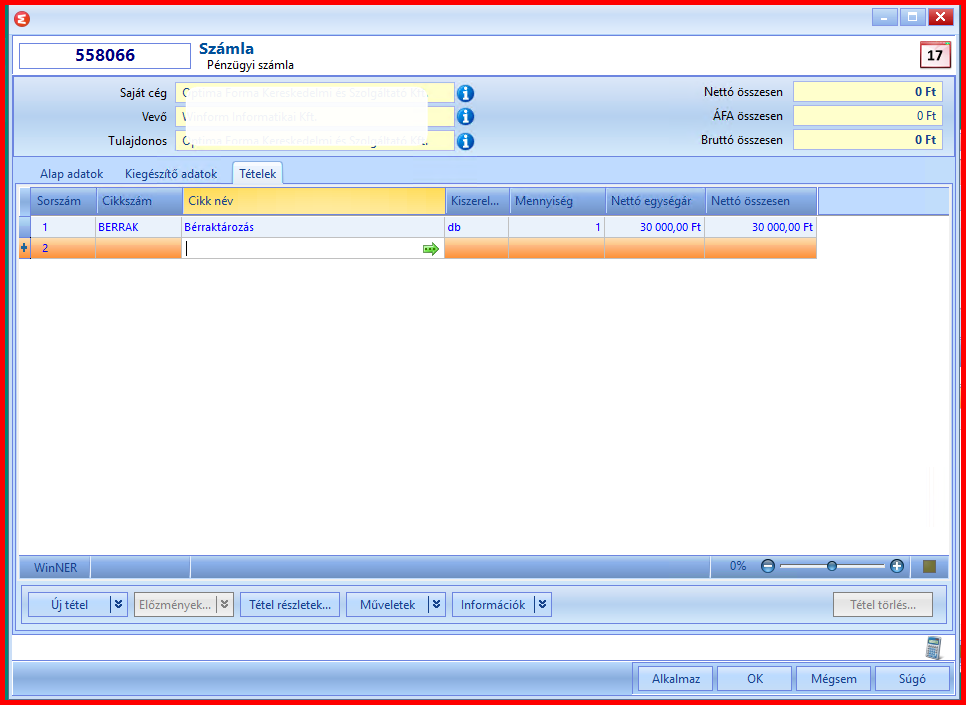
Task: Click the brown square icon in the status bar
Action: [x=930, y=566]
